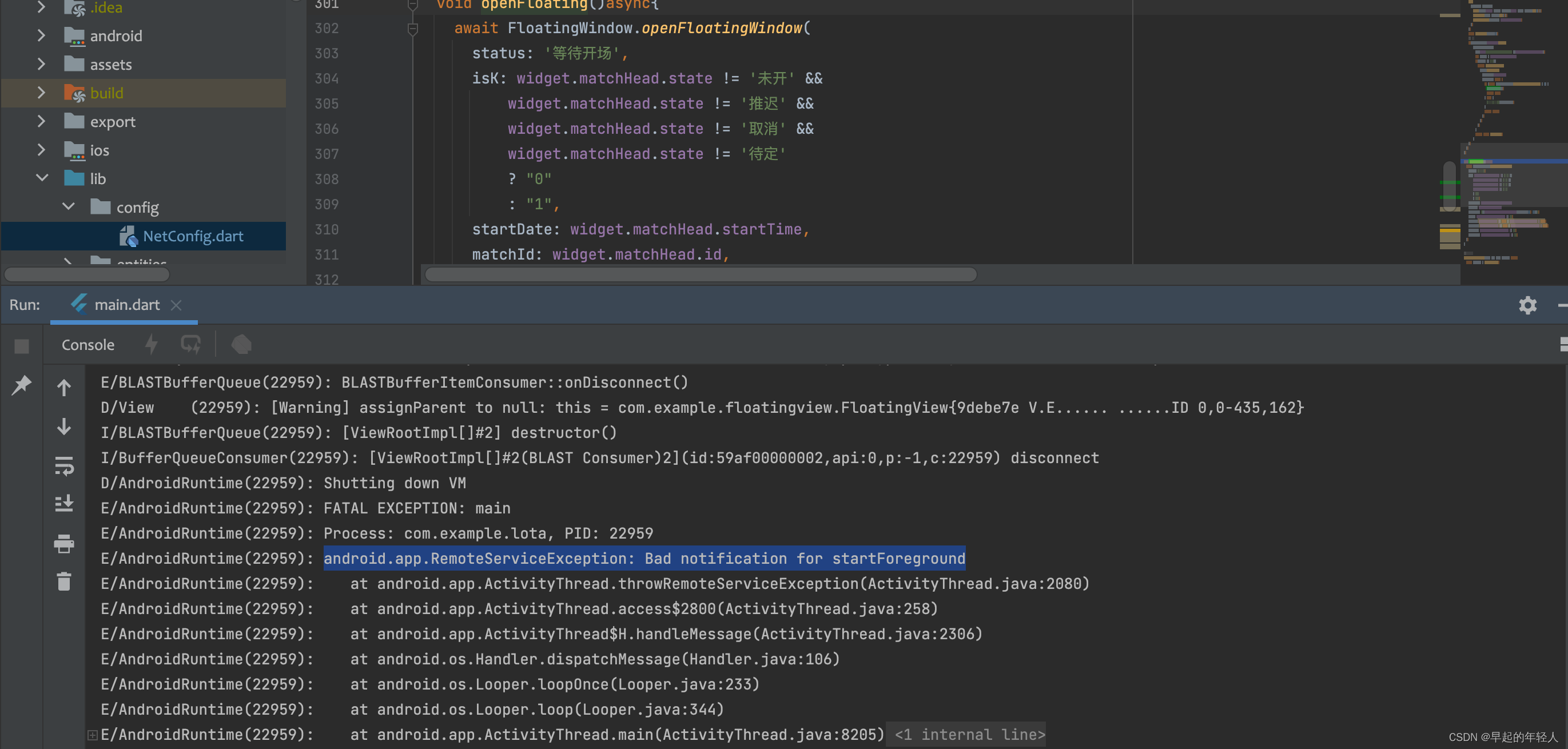Open NetConfig.dart in project tree
This screenshot has width=1568, height=749.
coord(192,236)
